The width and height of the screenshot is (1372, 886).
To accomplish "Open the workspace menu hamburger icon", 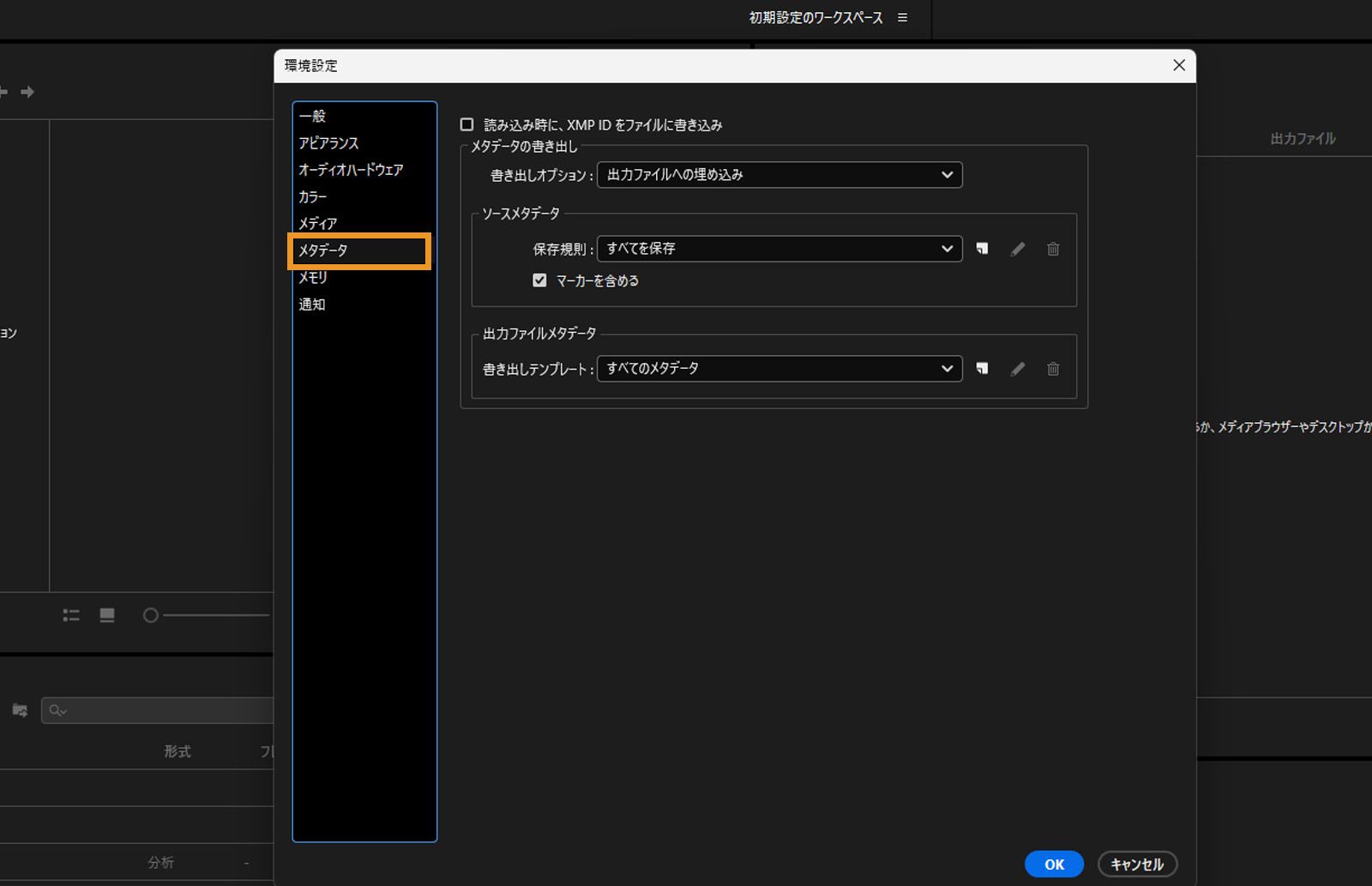I will tap(902, 17).
